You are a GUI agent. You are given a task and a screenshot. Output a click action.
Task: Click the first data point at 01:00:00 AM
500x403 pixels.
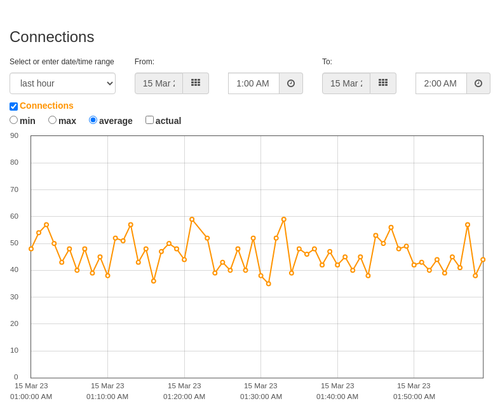click(31, 249)
